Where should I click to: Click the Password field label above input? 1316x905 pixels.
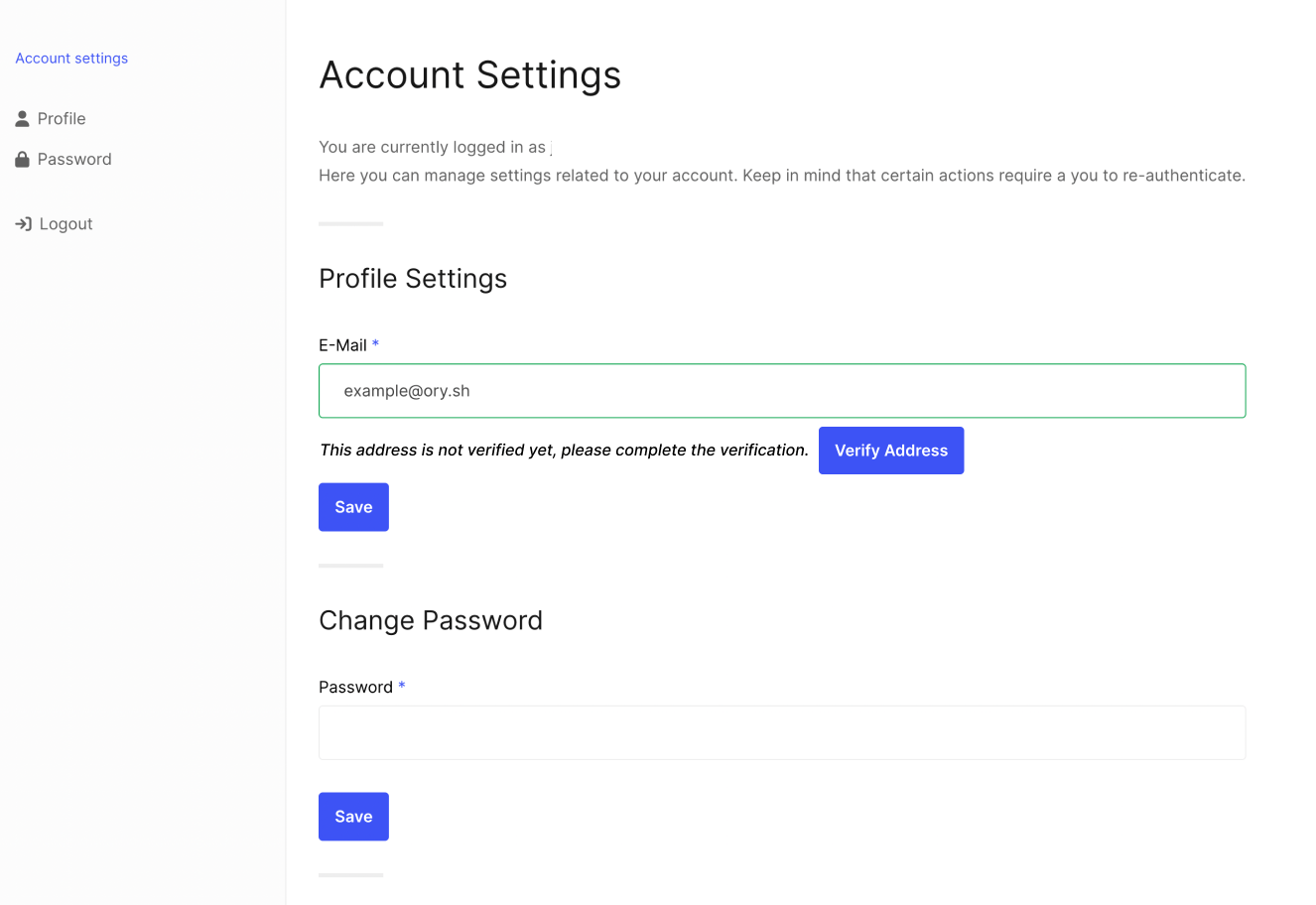(x=355, y=687)
